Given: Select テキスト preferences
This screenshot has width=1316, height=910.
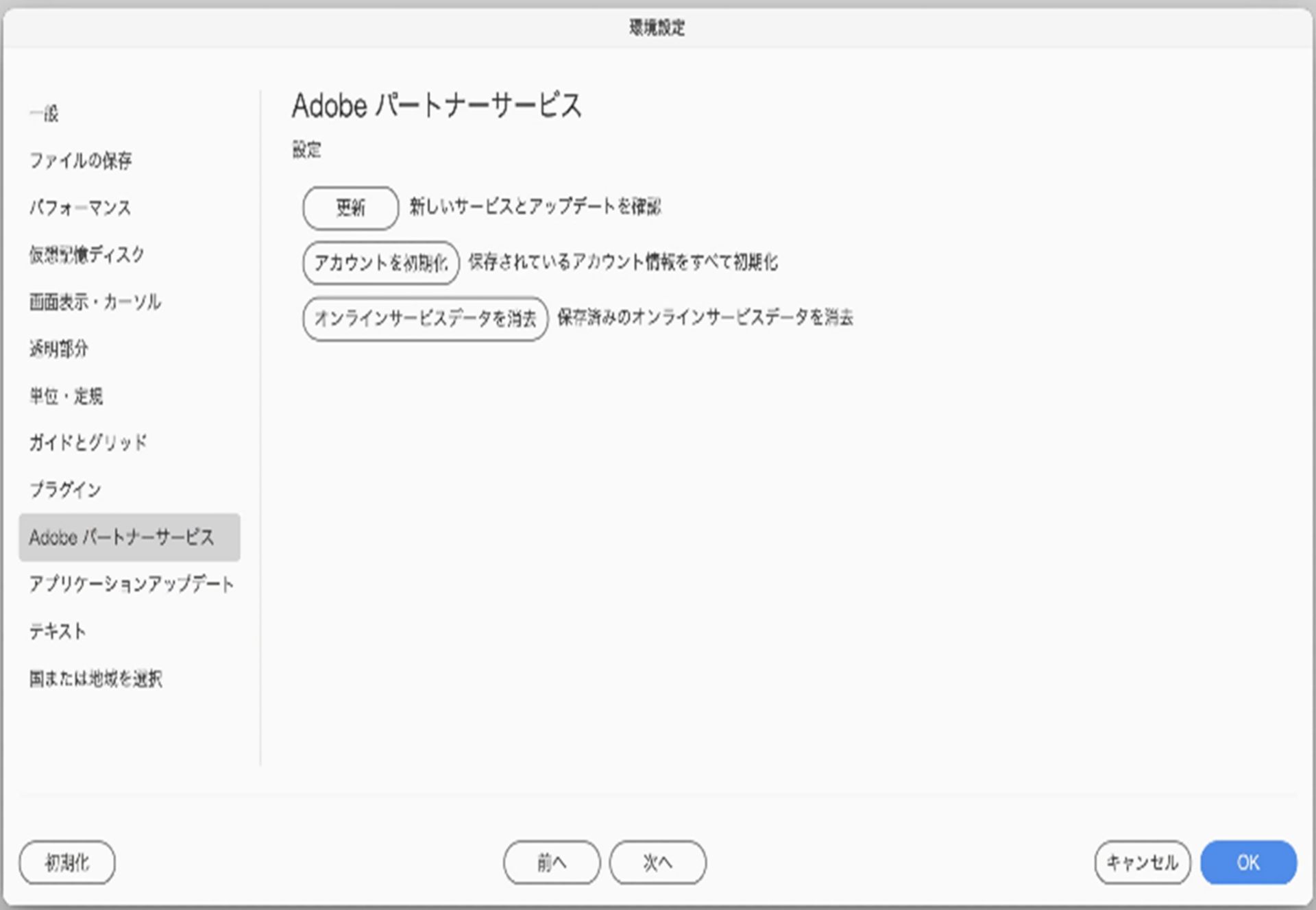Looking at the screenshot, I should pos(58,631).
